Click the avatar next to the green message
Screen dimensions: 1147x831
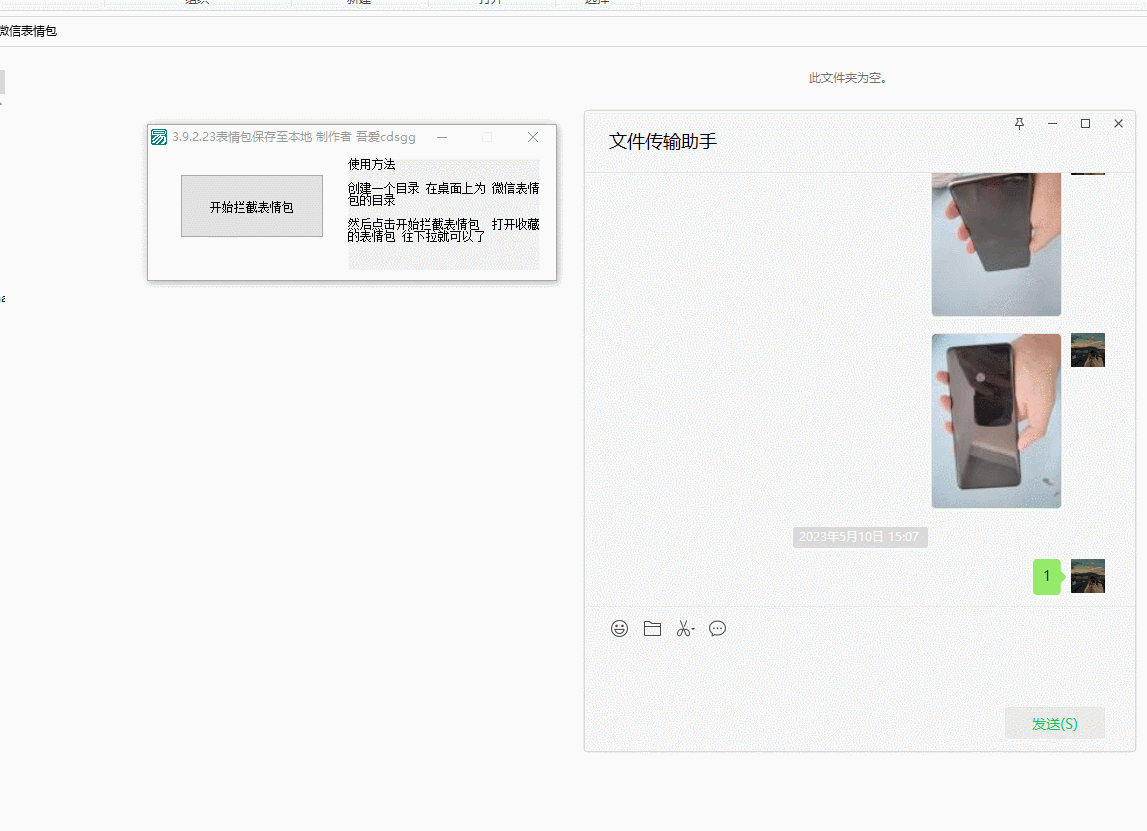pos(1088,576)
